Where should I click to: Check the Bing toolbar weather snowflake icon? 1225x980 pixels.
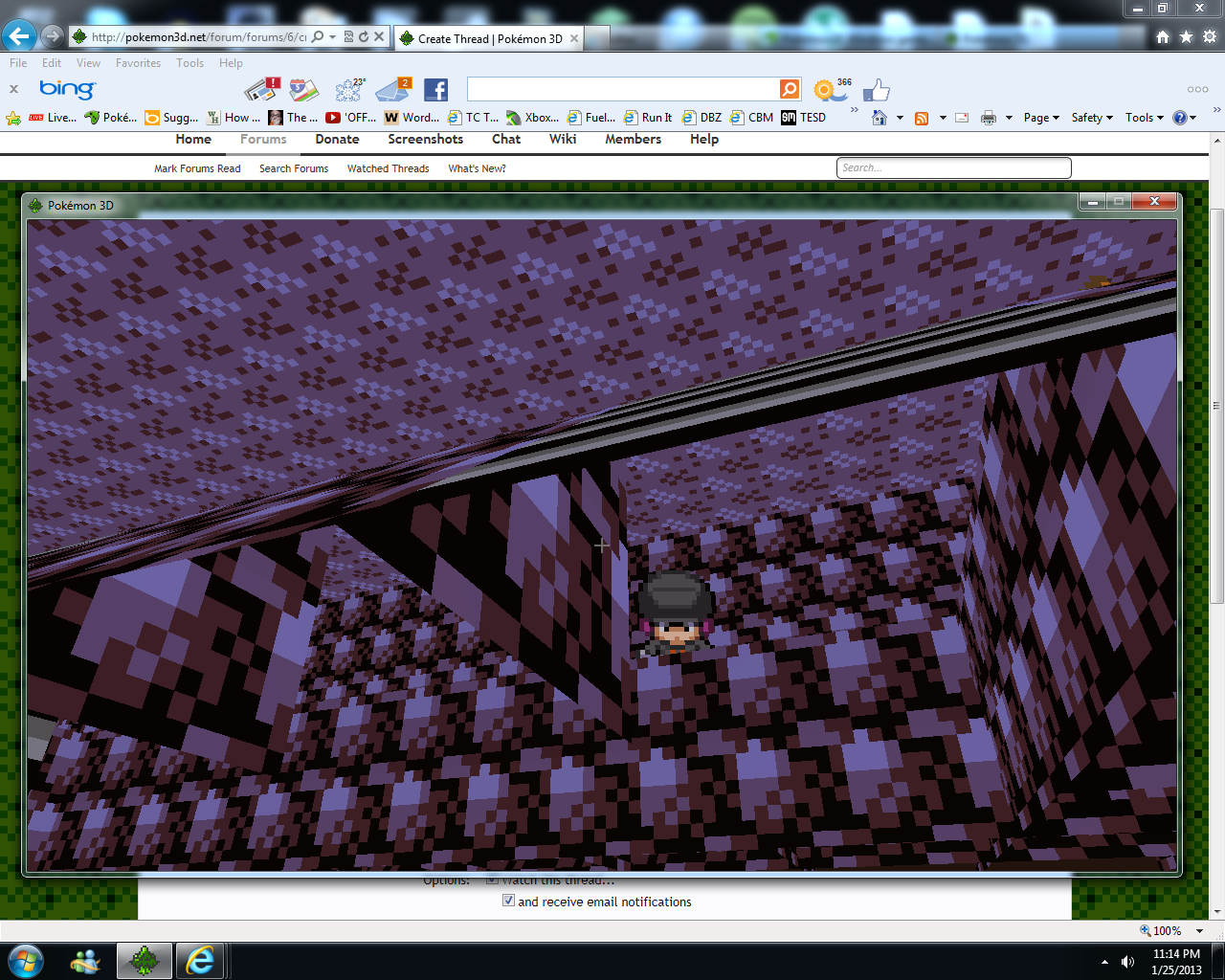click(x=349, y=89)
